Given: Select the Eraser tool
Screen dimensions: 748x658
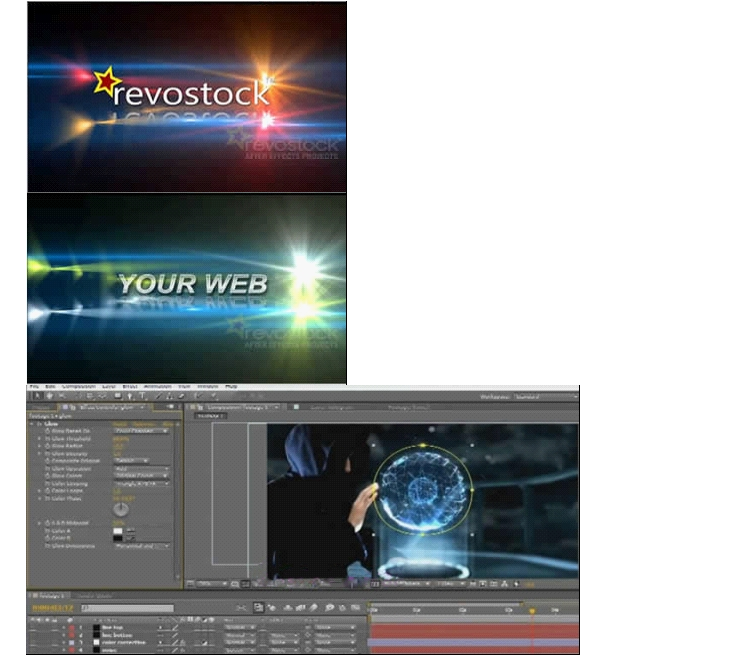Looking at the screenshot, I should click(181, 396).
